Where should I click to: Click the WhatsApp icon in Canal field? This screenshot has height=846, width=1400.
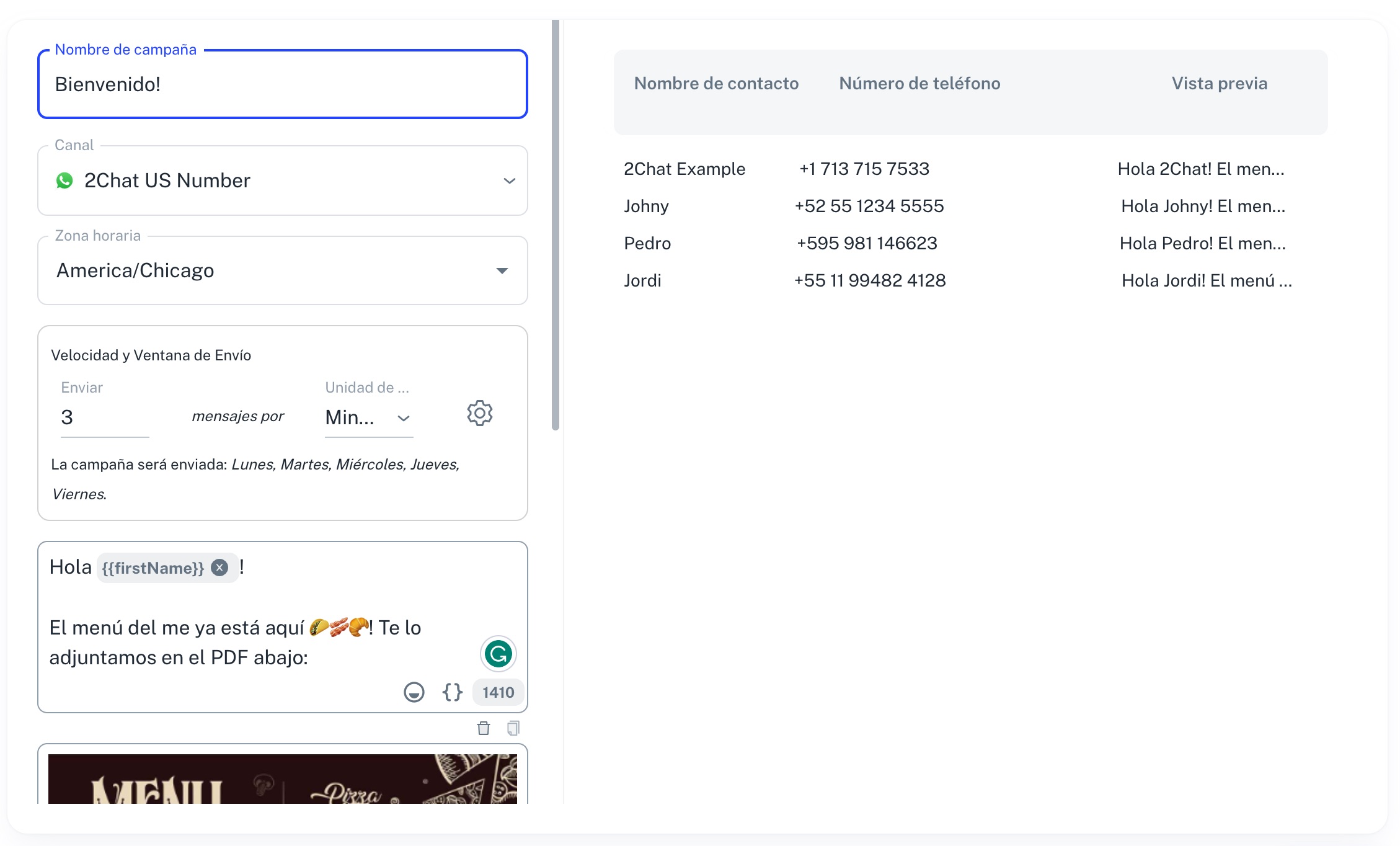pyautogui.click(x=64, y=180)
